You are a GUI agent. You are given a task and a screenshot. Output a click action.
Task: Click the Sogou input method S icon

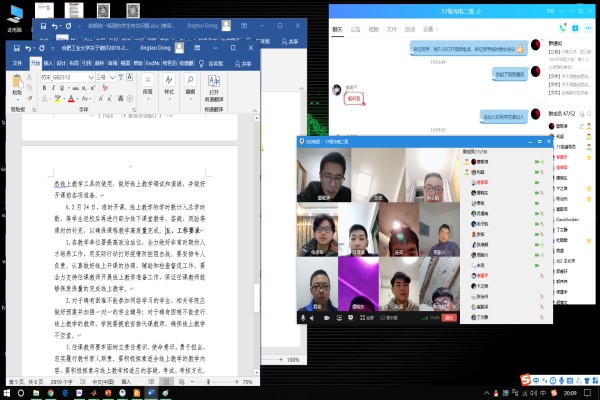[x=525, y=380]
